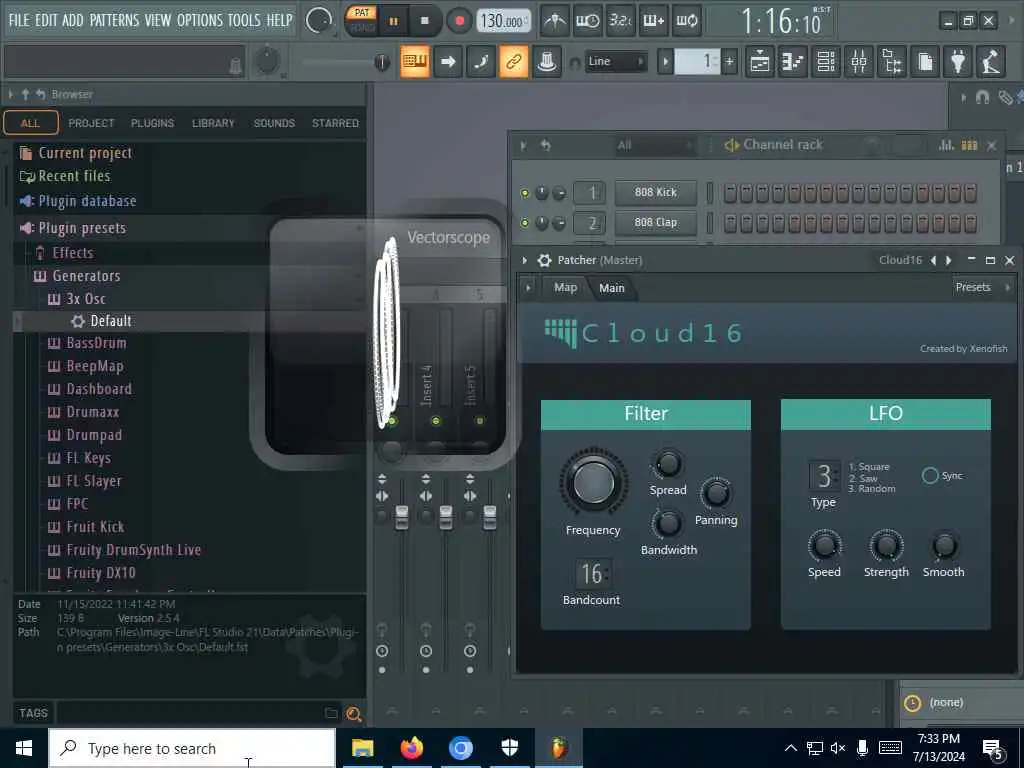The width and height of the screenshot is (1024, 768).
Task: Open Windows Security shield in taskbar
Action: coord(509,748)
